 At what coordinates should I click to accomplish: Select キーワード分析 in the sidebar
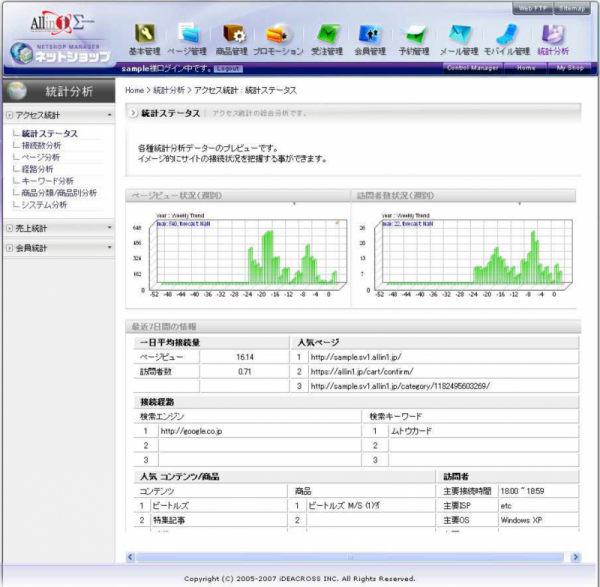pyautogui.click(x=47, y=181)
